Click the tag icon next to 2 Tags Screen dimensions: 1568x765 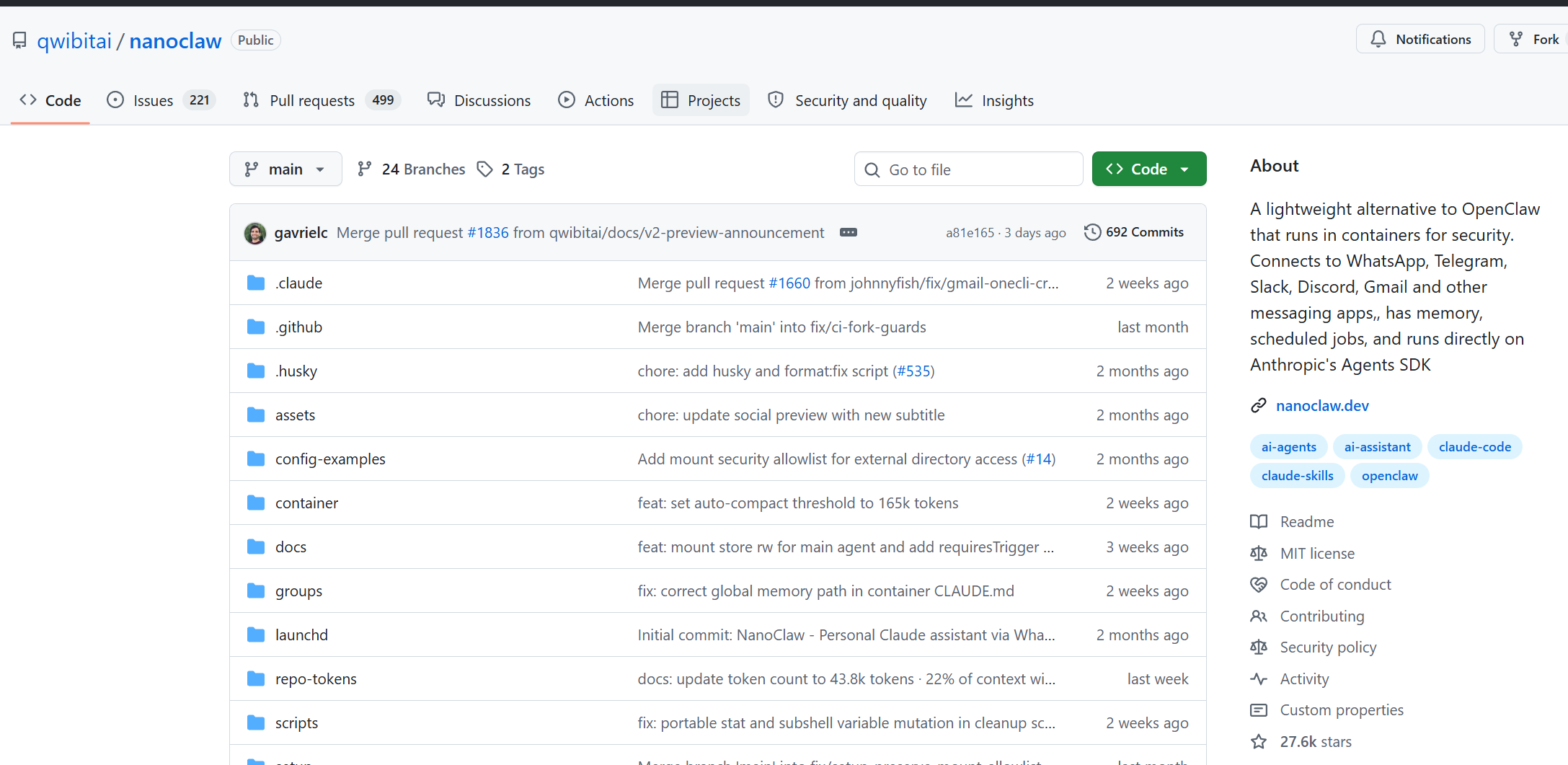485,169
